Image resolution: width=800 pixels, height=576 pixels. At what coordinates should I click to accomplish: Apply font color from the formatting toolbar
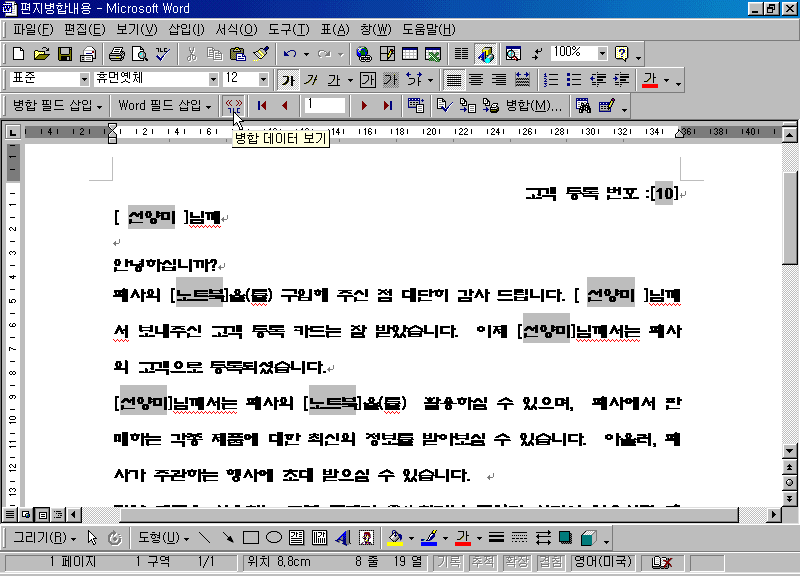649,80
